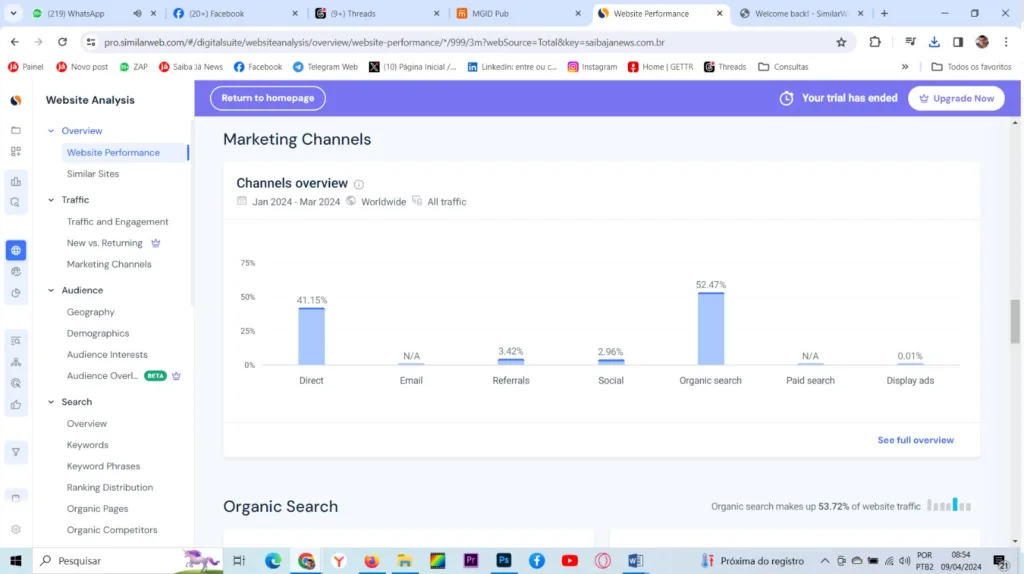Open the settings gear in the left rail
The width and height of the screenshot is (1024, 574).
(x=16, y=529)
